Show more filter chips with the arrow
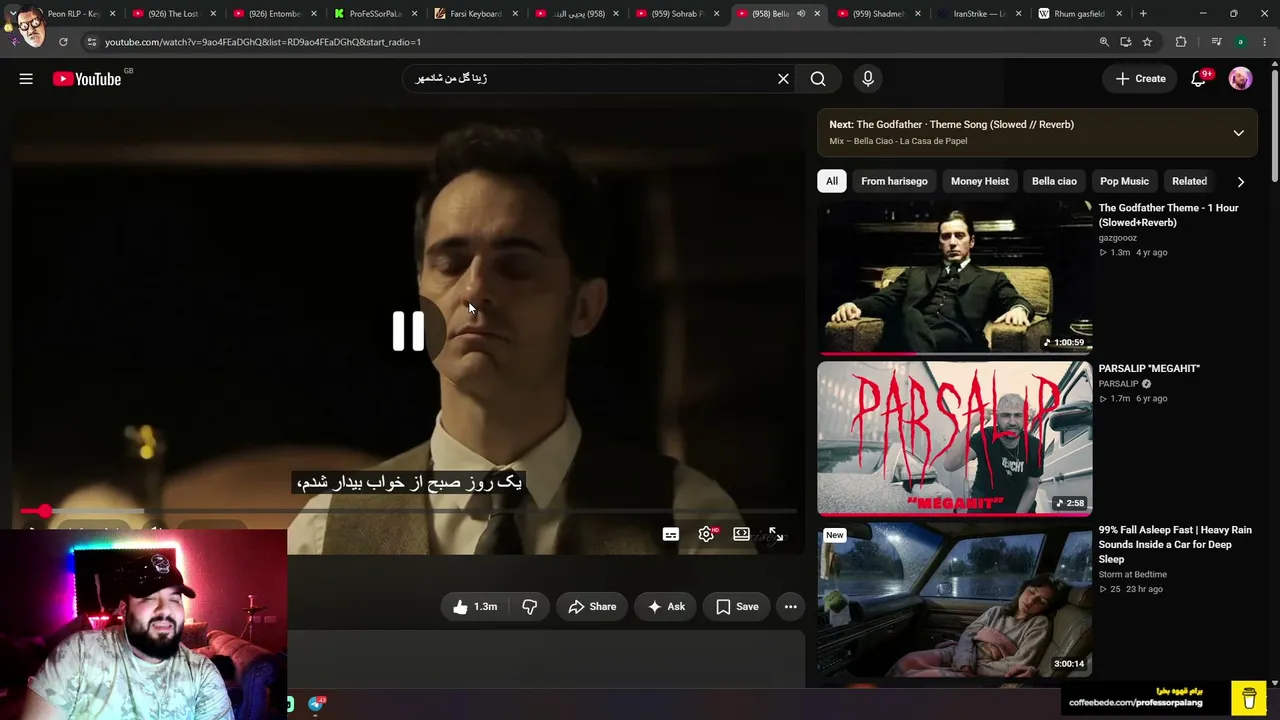This screenshot has height=720, width=1280. click(1241, 181)
